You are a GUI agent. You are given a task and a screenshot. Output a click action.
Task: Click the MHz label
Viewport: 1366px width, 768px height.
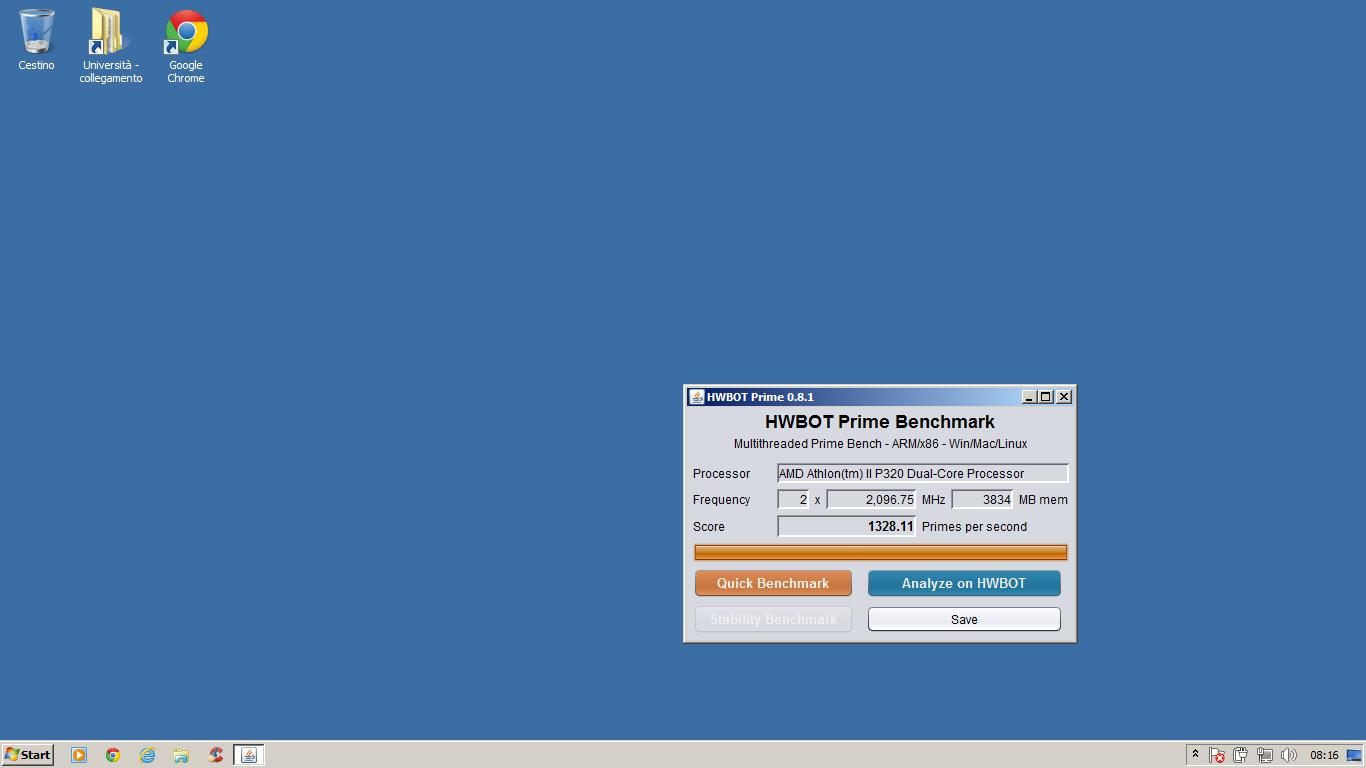(x=933, y=500)
